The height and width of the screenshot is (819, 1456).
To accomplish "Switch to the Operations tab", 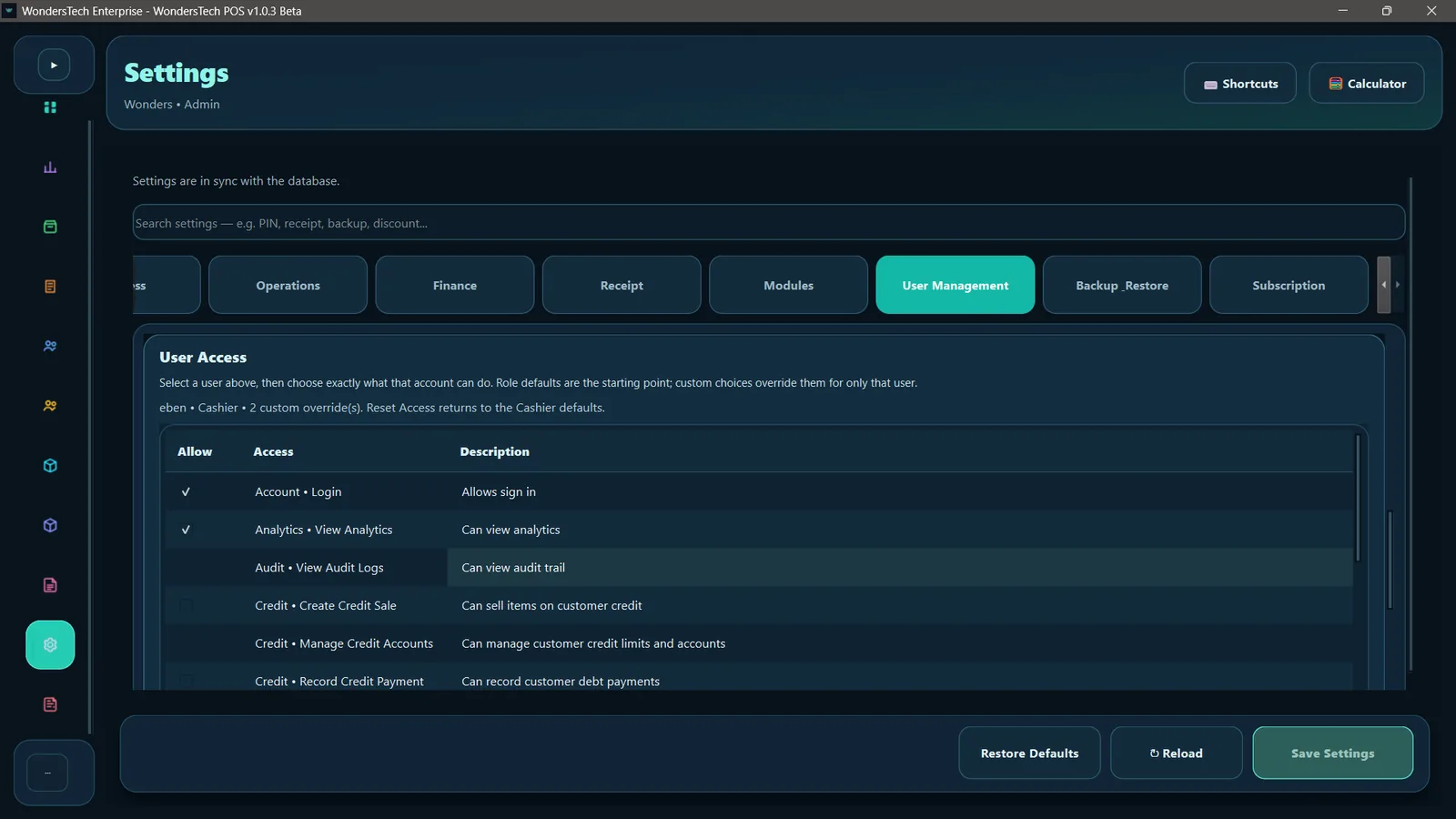I will [x=288, y=285].
